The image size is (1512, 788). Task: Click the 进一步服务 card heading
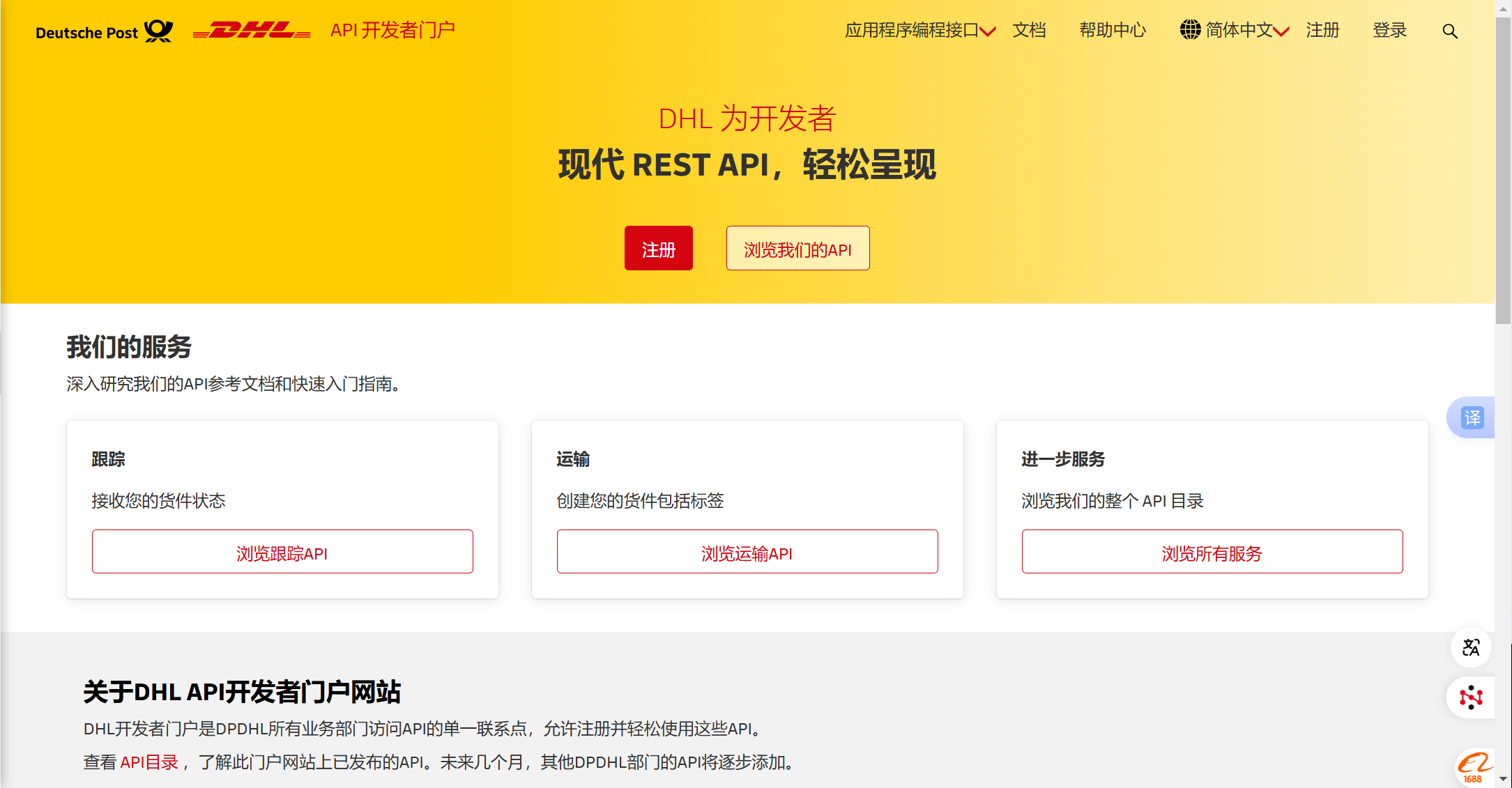click(1063, 459)
